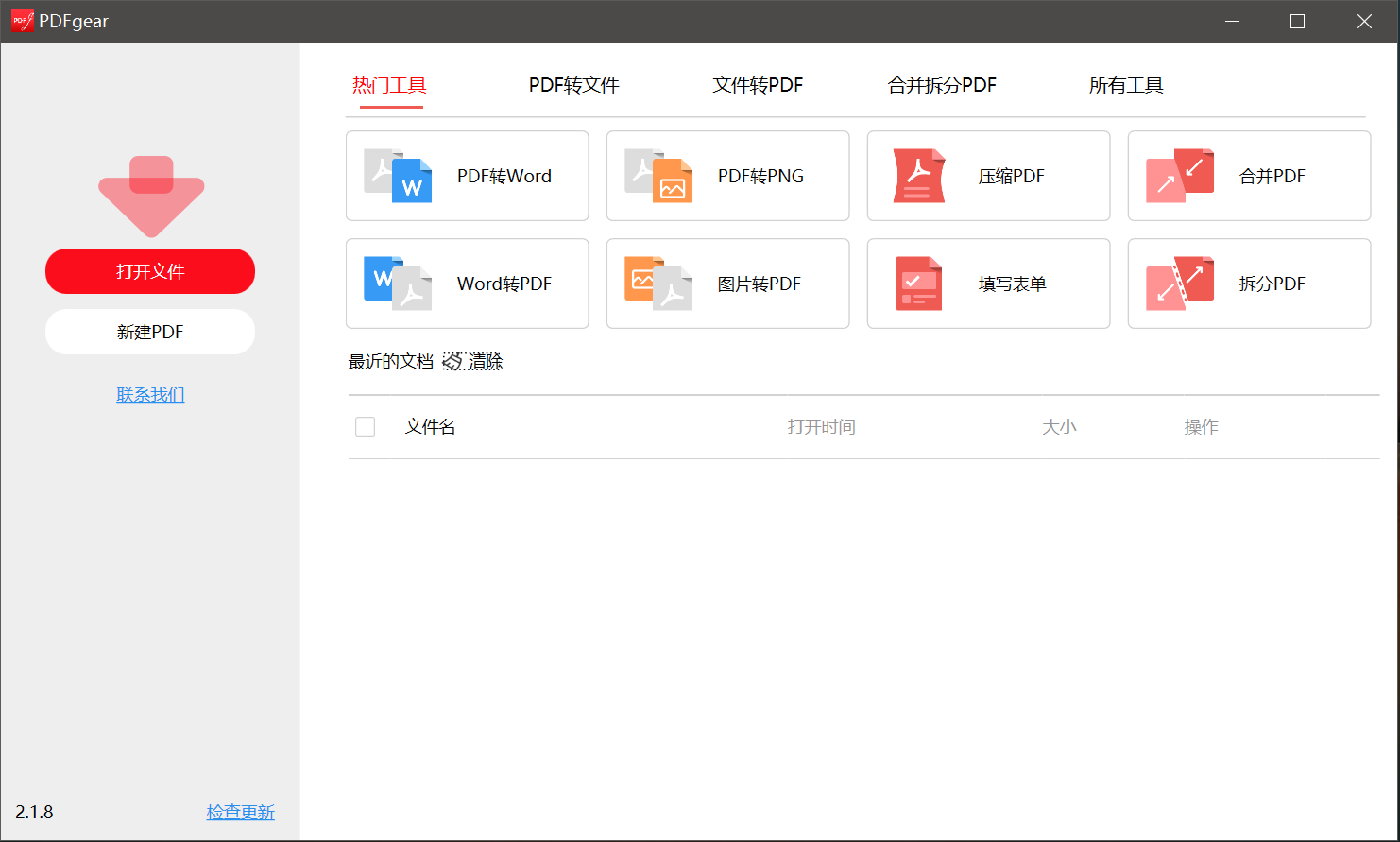The width and height of the screenshot is (1400, 842).
Task: Toggle the select-all checkbox in file list
Action: (x=365, y=426)
